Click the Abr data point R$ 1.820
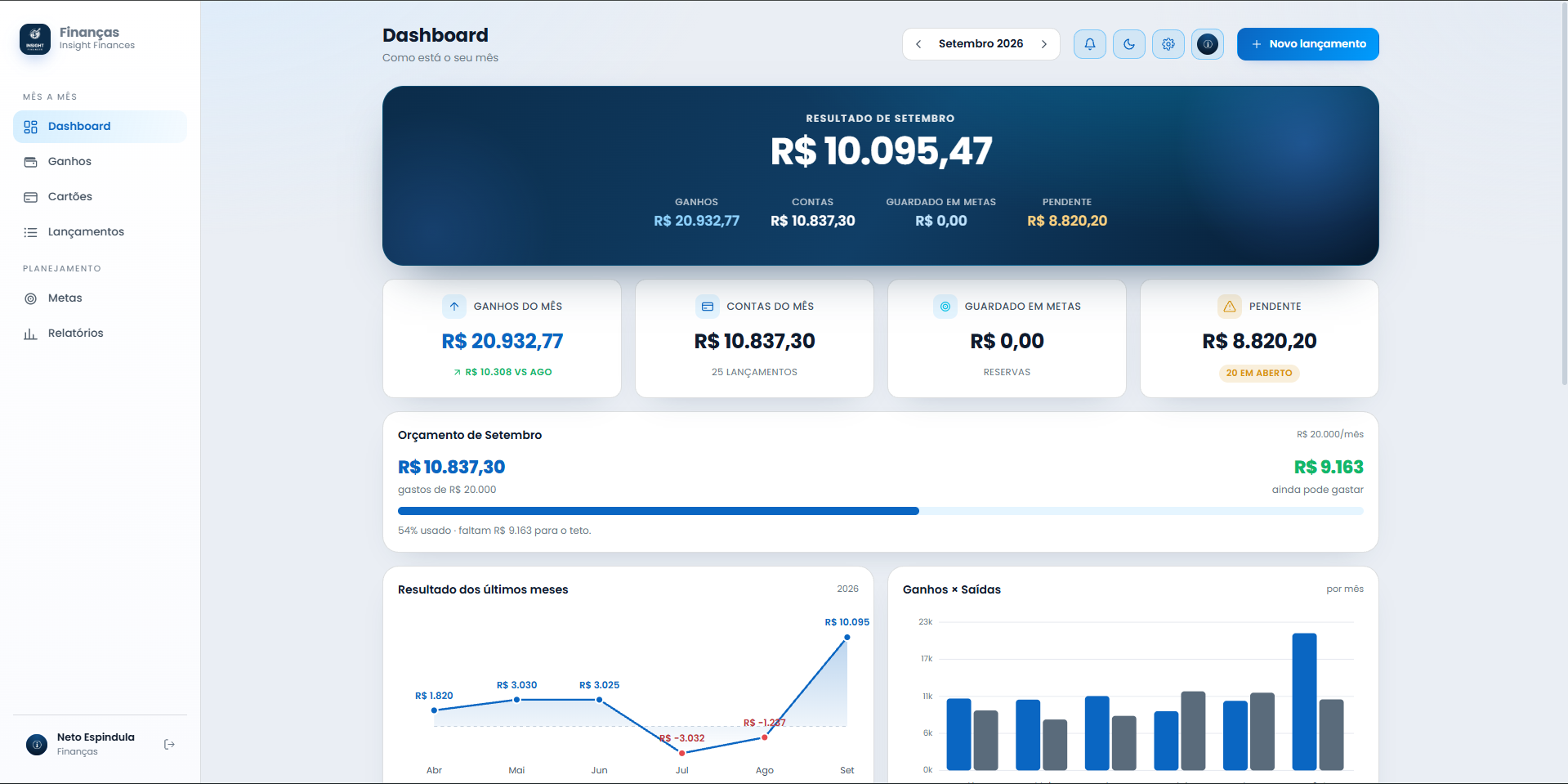Screen dimensions: 1568x784 434,710
